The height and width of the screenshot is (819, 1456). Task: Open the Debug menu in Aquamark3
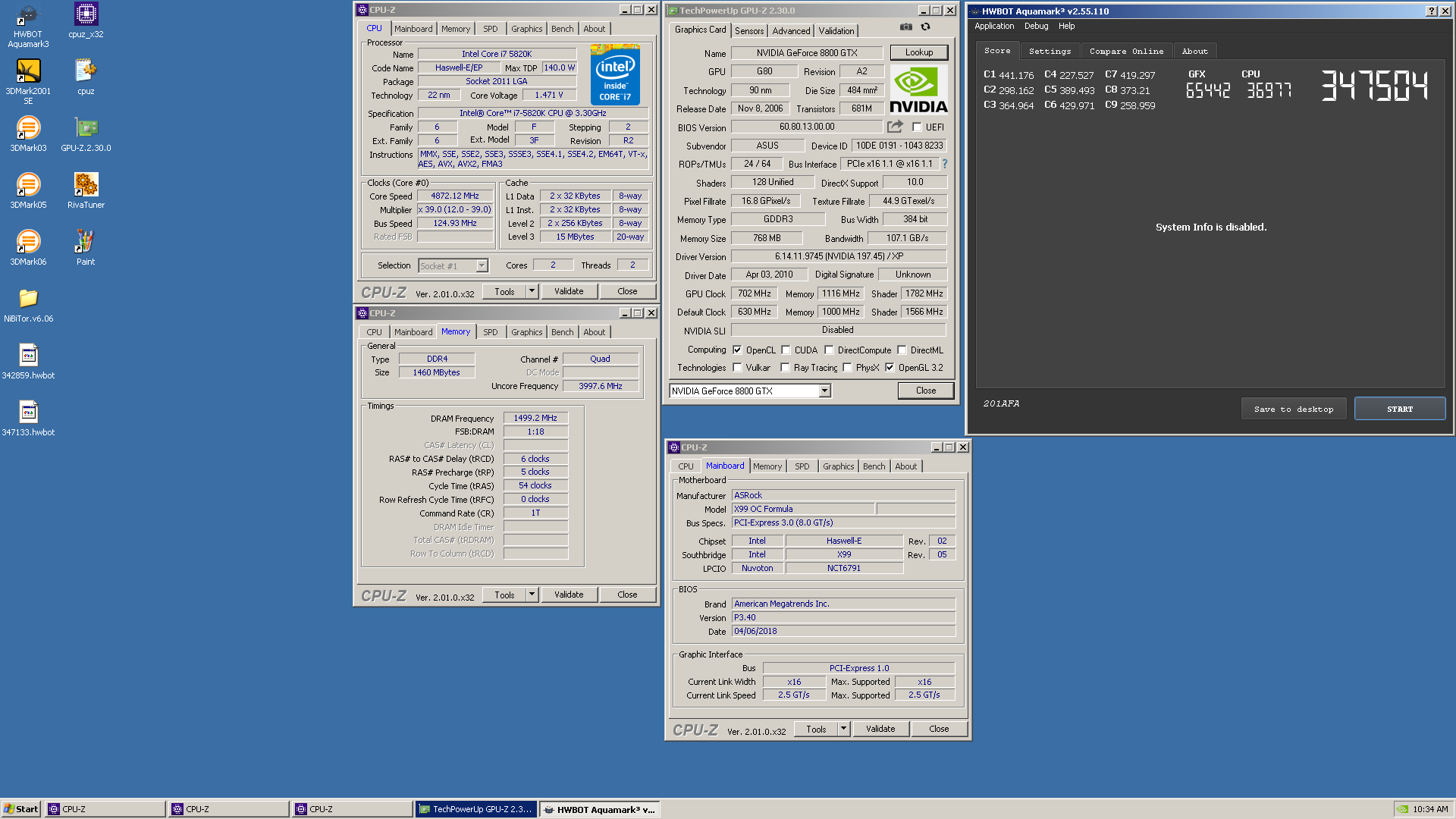coord(1036,27)
